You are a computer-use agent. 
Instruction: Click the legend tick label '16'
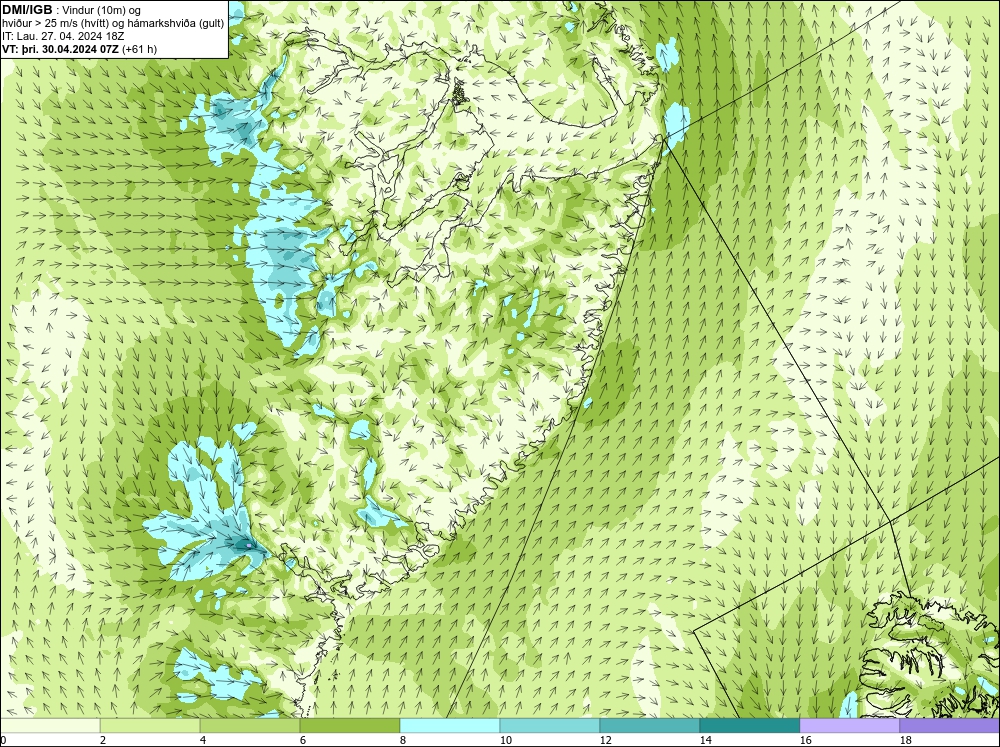[x=805, y=740]
